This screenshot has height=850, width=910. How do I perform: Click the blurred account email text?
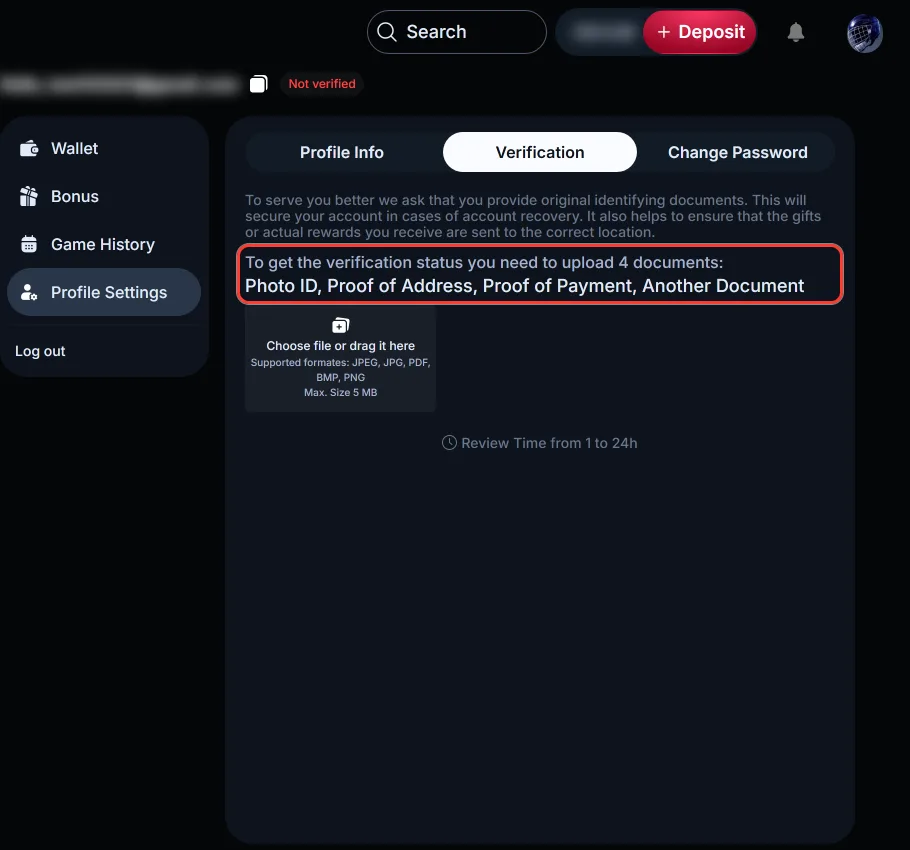click(120, 85)
